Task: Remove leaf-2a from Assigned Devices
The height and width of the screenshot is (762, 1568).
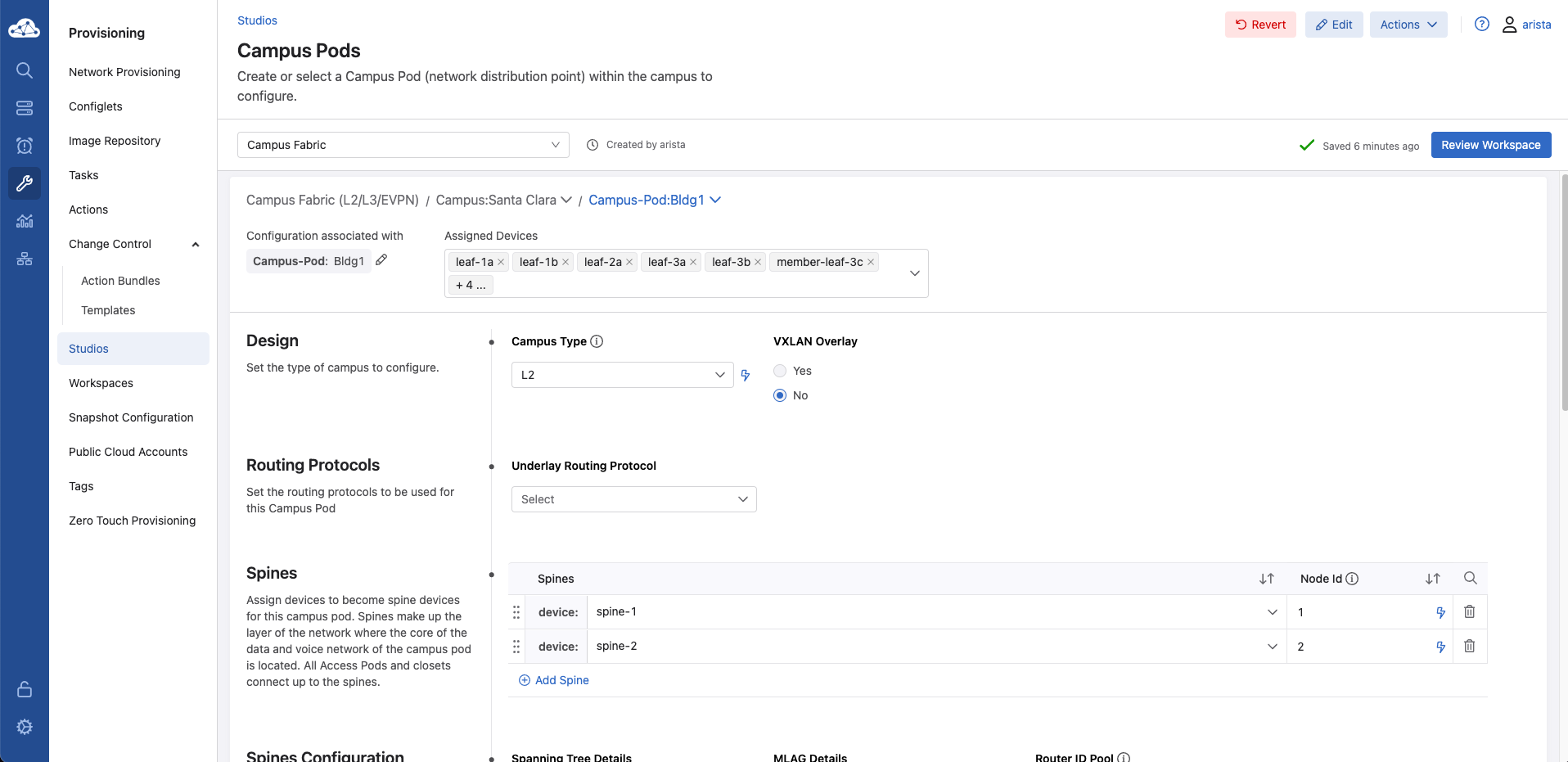Action: point(629,262)
